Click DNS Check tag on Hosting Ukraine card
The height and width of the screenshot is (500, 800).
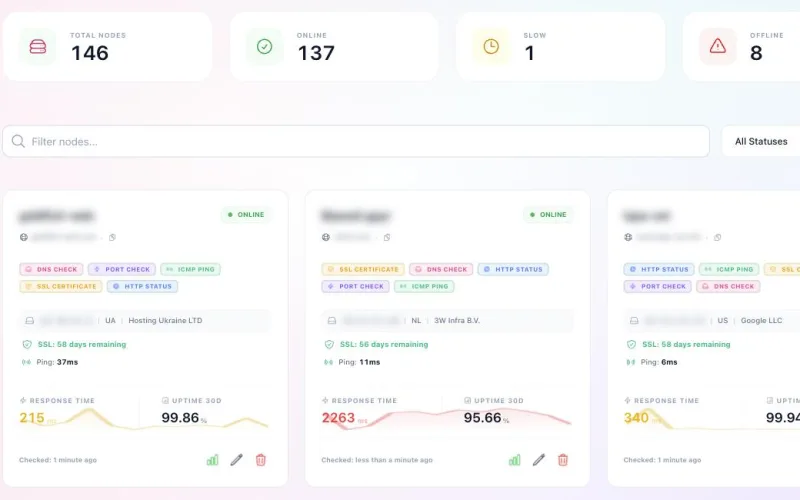tap(51, 269)
